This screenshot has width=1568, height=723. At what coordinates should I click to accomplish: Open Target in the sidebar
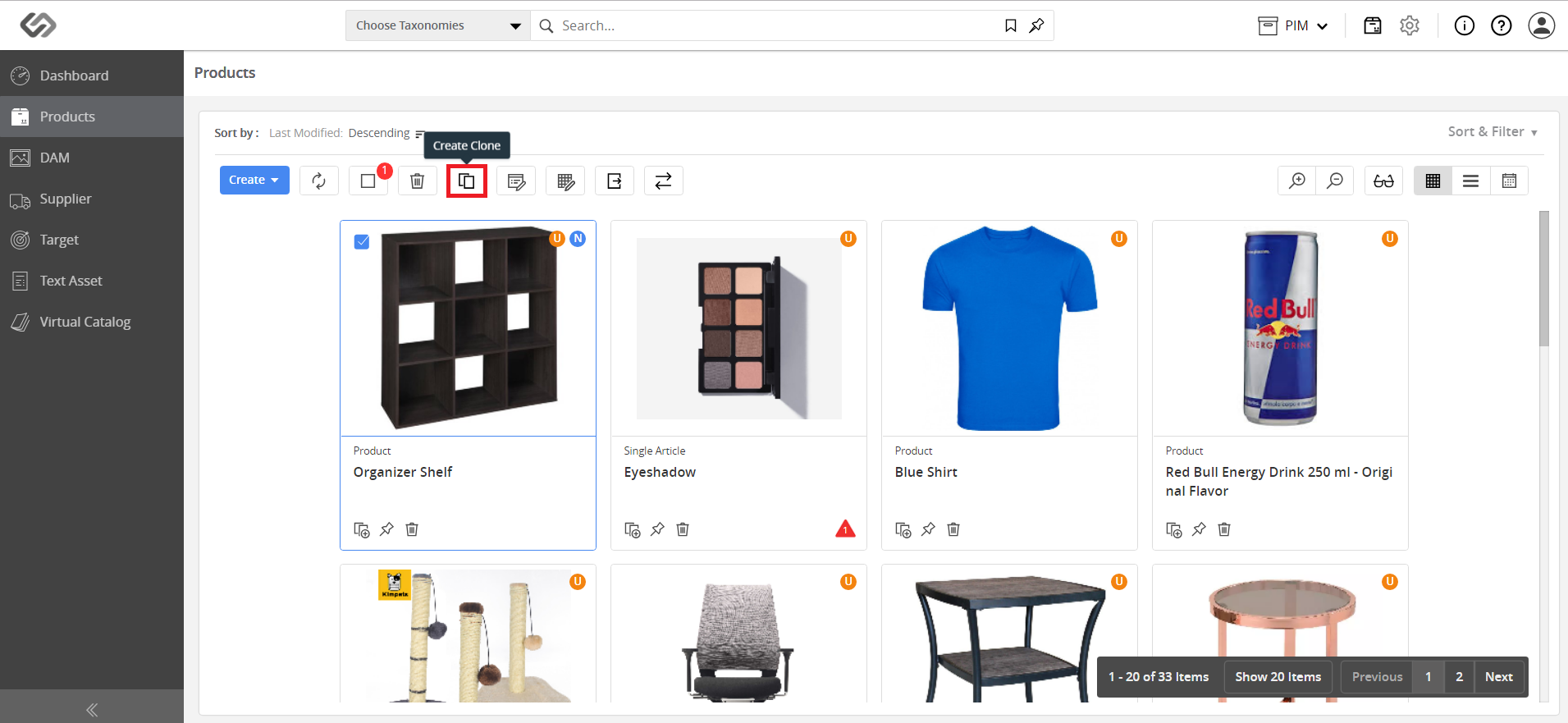pos(92,240)
